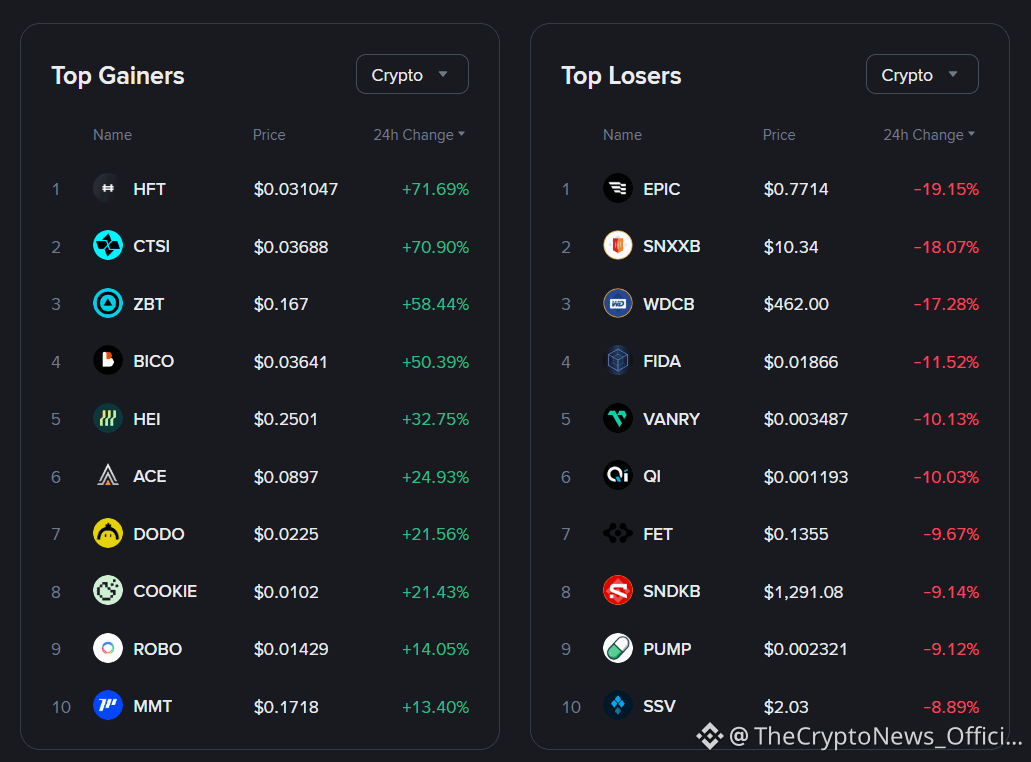Click the HFT coin icon
This screenshot has height=762, width=1031.
[108, 189]
